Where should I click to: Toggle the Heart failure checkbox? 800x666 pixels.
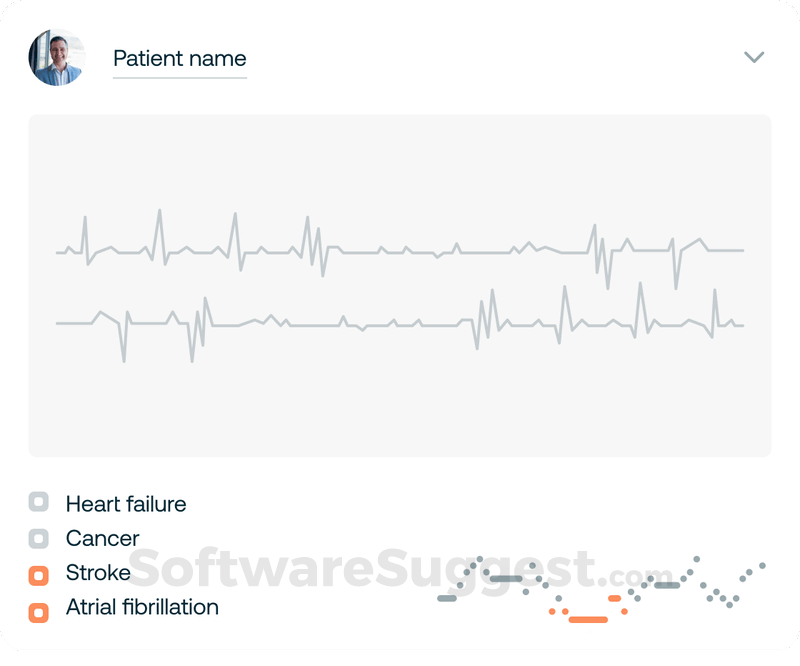39,503
